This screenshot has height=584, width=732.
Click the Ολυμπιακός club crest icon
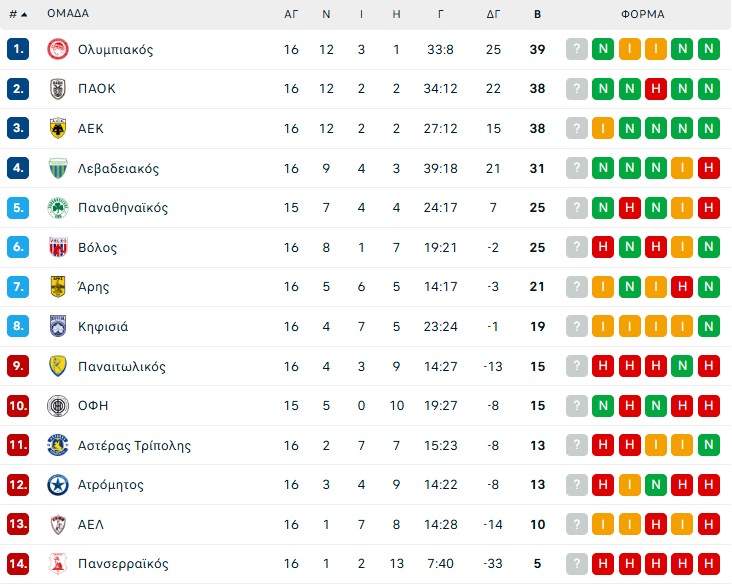57,49
